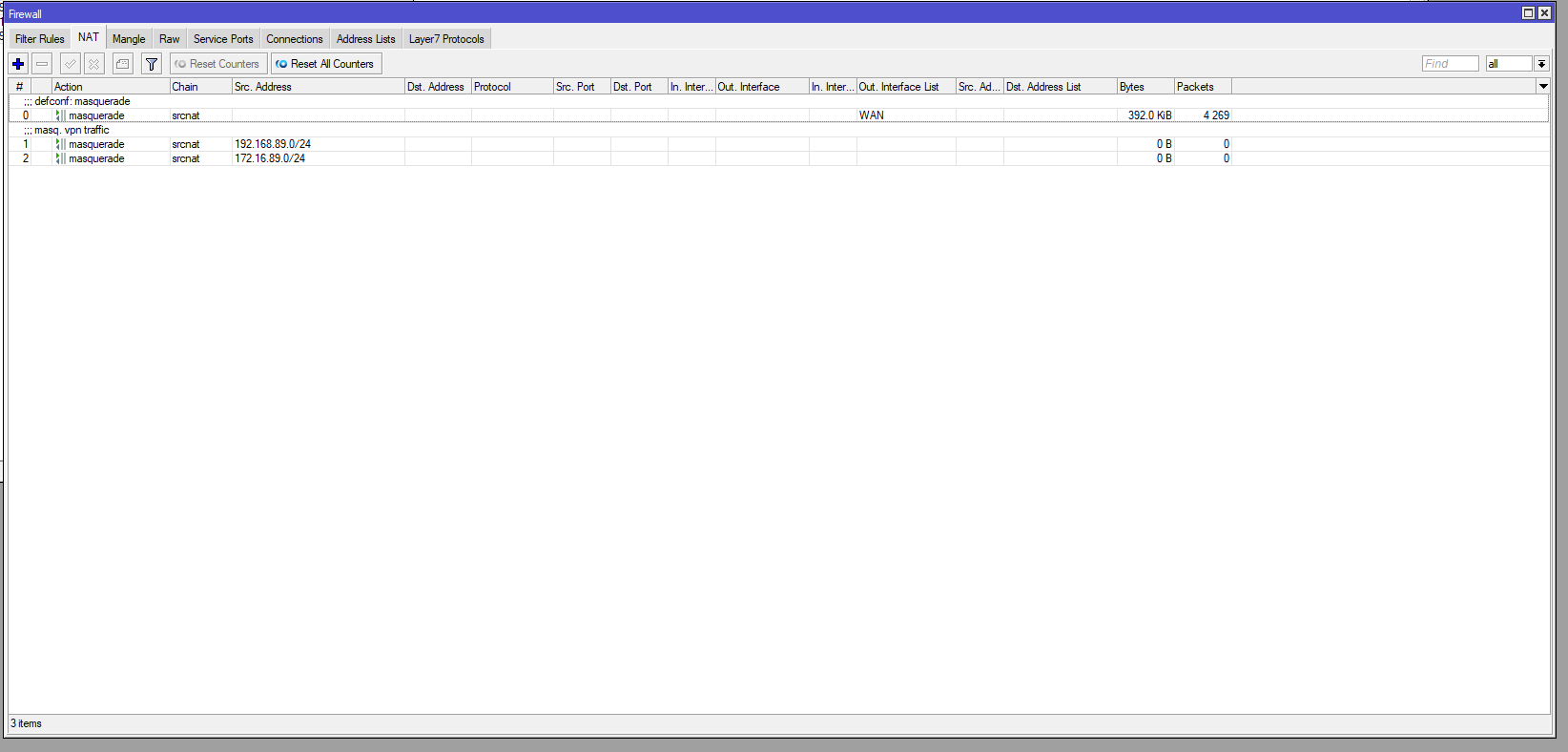The image size is (1568, 752).
Task: Select the 'masq. vpn traffic' comment row
Action: click(x=778, y=130)
